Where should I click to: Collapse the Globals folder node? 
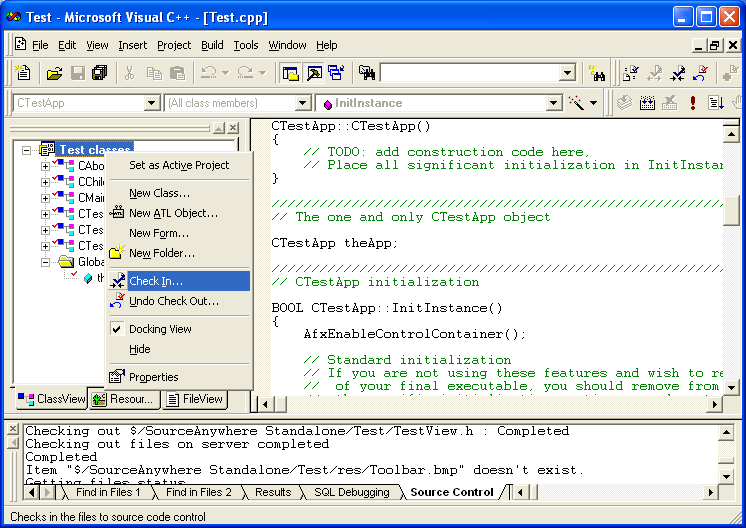pos(45,262)
